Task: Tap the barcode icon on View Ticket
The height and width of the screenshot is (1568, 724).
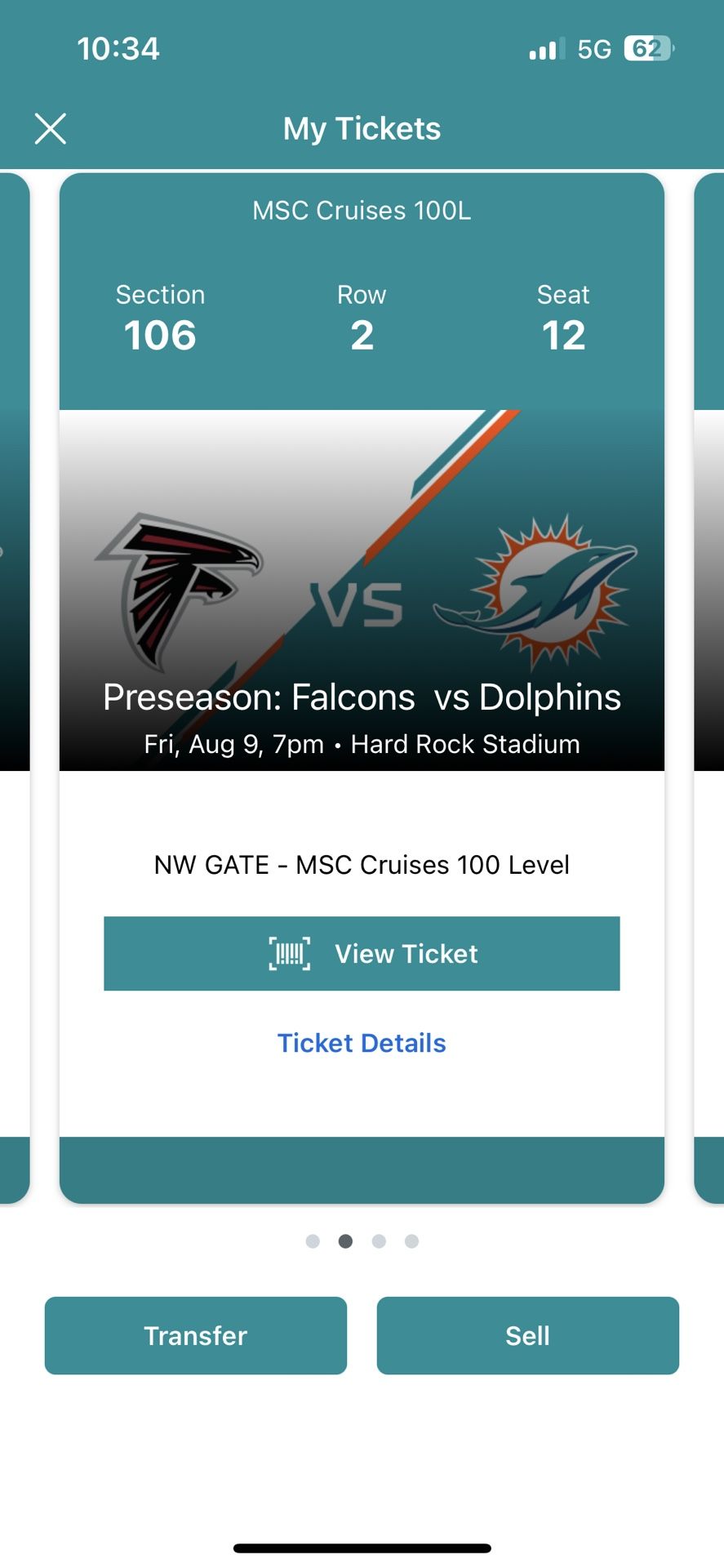Action: (x=290, y=953)
